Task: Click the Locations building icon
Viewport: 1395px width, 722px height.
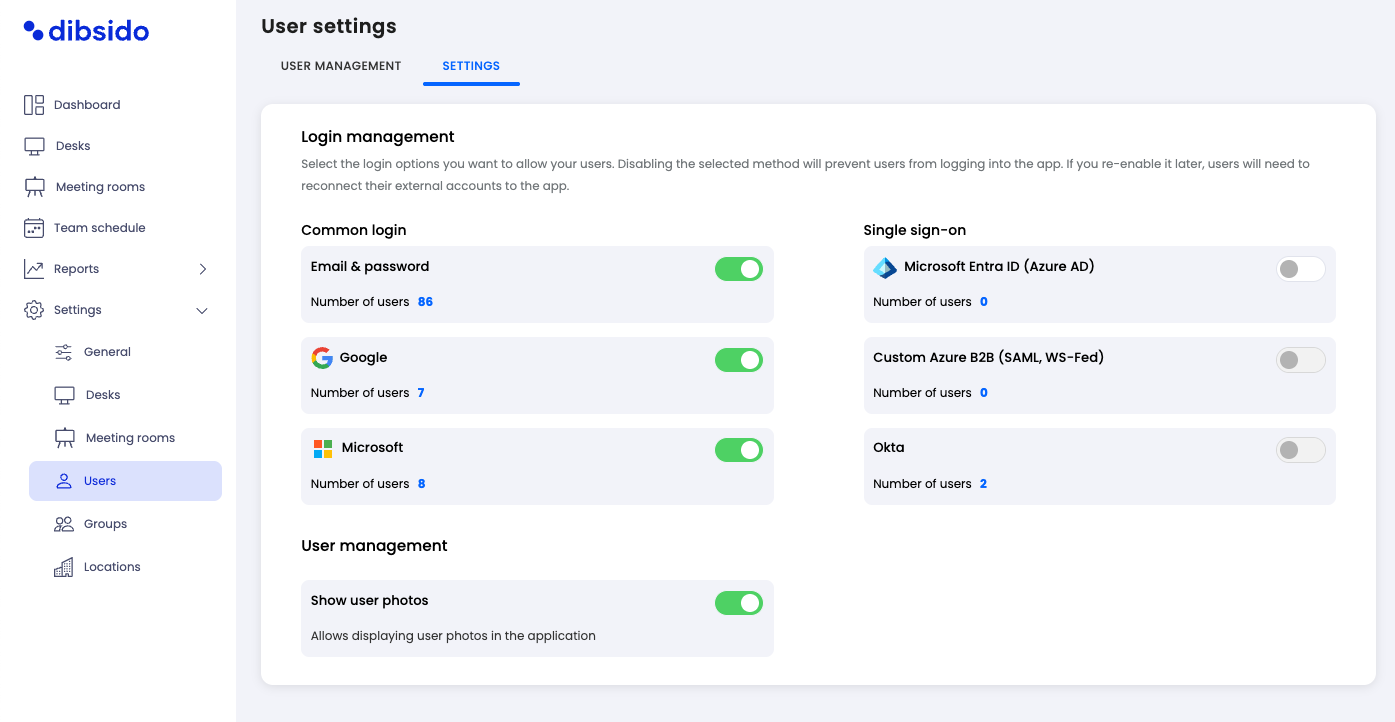Action: [64, 567]
